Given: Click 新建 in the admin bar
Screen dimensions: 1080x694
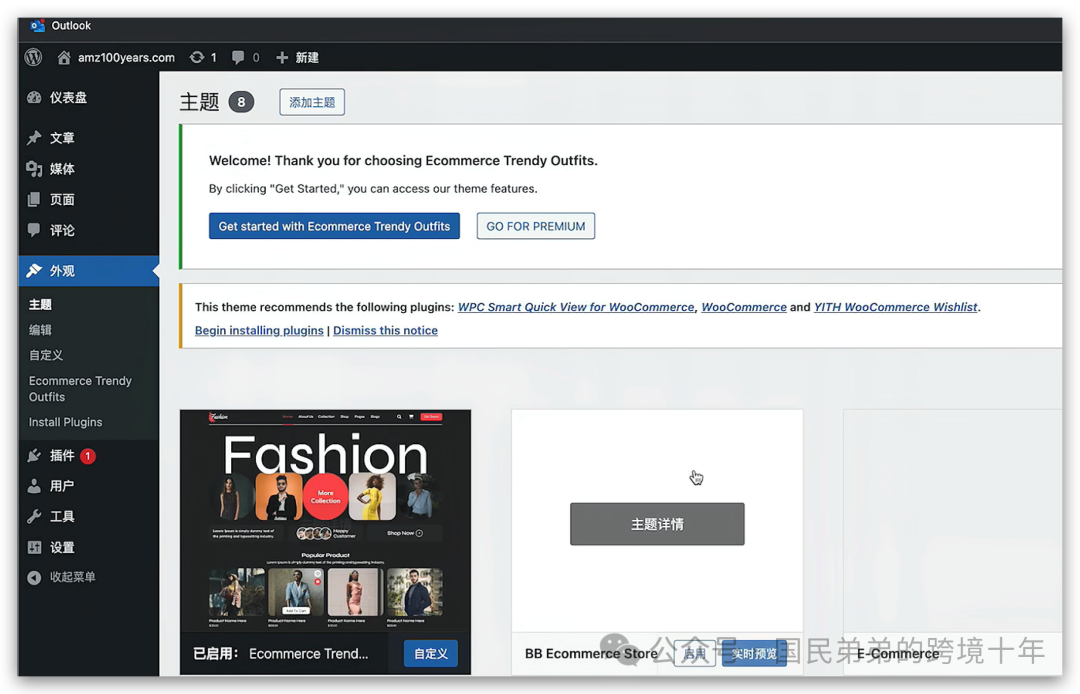Looking at the screenshot, I should 307,58.
